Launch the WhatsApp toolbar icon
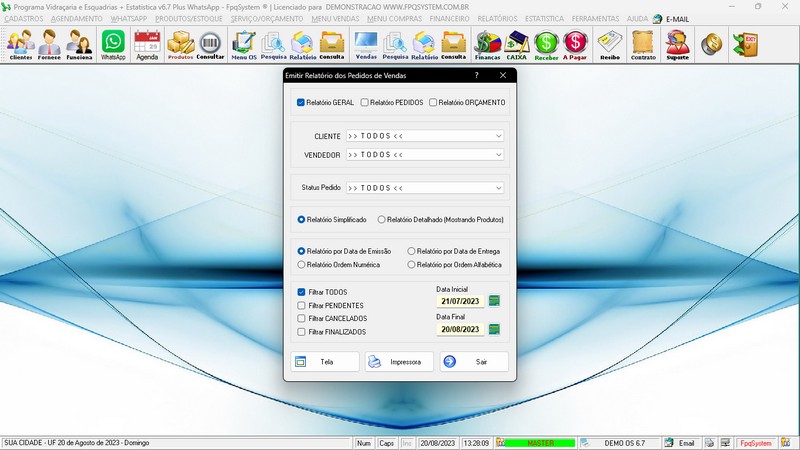Screen dimensions: 800x450 [113, 45]
